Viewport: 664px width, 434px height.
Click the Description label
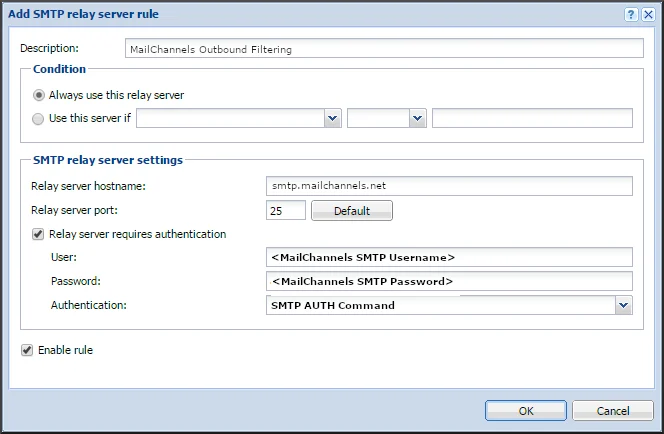point(49,48)
